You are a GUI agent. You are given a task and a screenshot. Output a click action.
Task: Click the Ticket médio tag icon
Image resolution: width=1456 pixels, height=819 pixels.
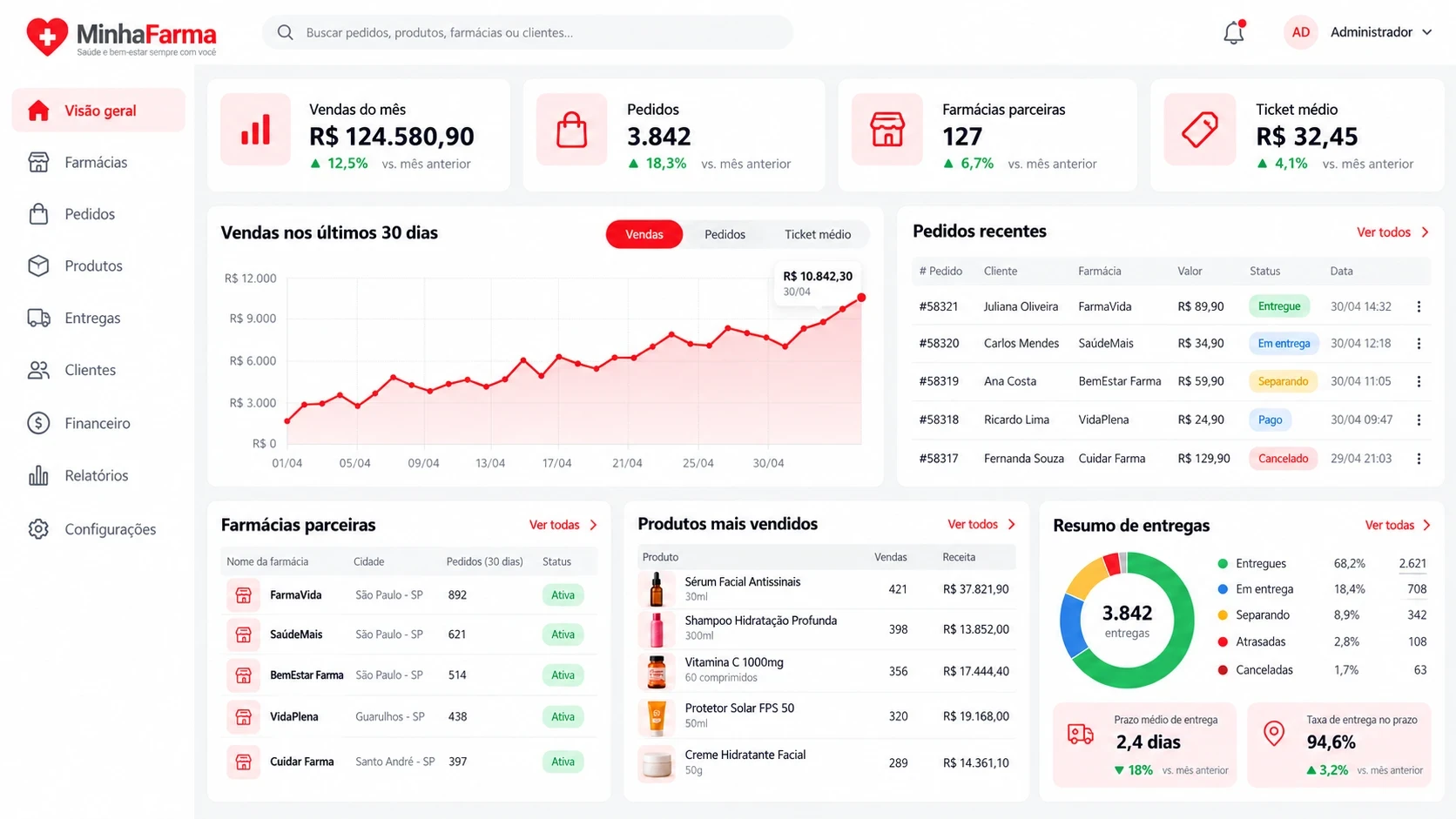coord(1199,130)
